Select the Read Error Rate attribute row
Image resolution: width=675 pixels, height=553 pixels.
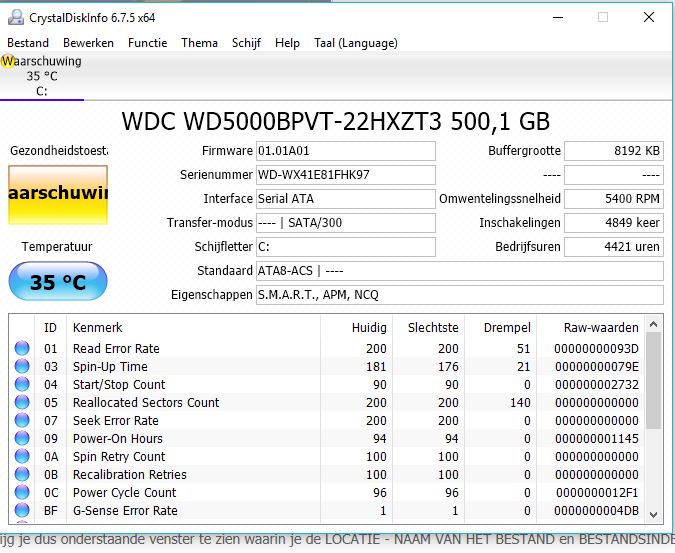tap(327, 348)
